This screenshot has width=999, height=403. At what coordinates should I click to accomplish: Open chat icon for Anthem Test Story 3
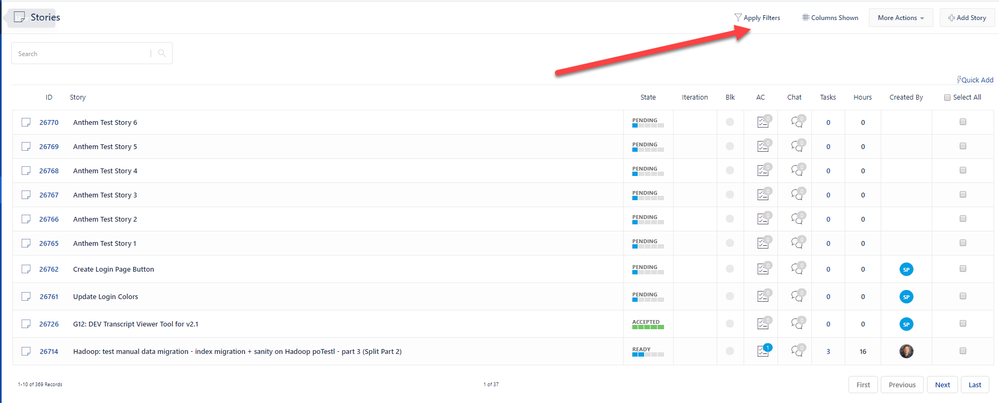pos(796,195)
